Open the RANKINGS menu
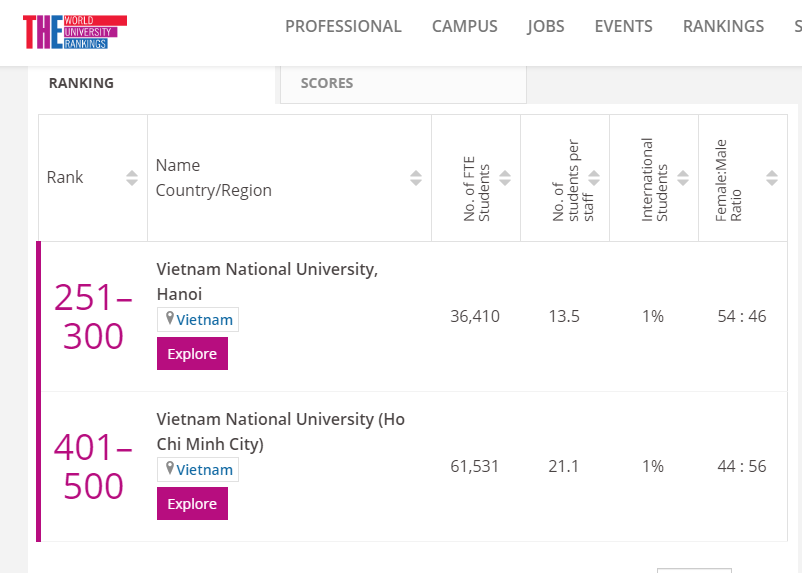 point(723,26)
